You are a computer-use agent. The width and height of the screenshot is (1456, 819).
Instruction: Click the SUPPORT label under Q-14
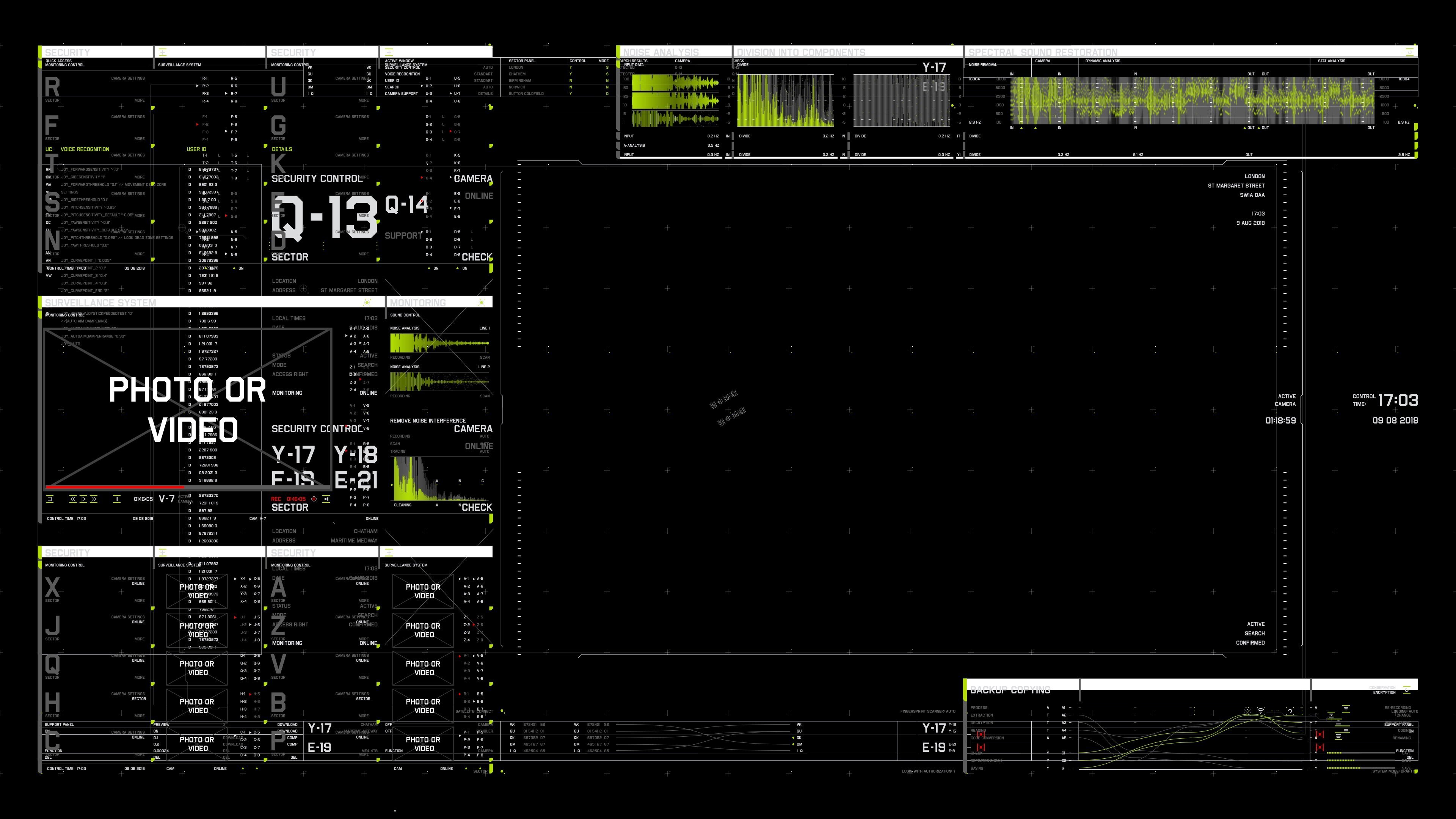(403, 236)
